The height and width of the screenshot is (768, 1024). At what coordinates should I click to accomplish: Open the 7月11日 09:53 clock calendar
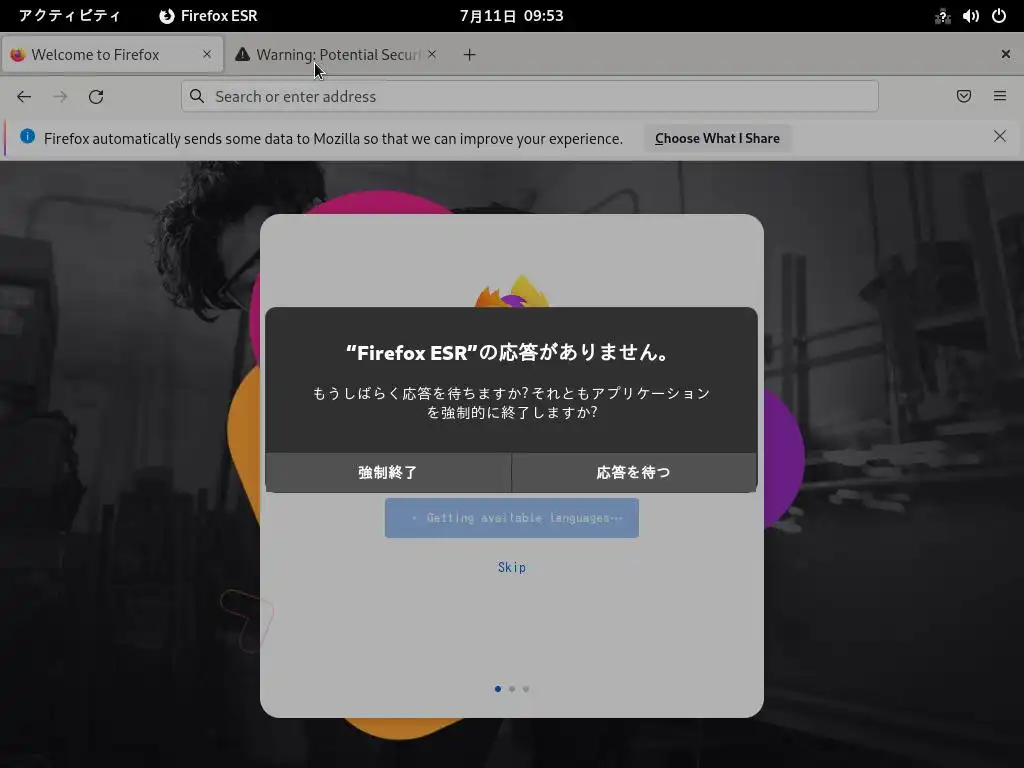(511, 16)
